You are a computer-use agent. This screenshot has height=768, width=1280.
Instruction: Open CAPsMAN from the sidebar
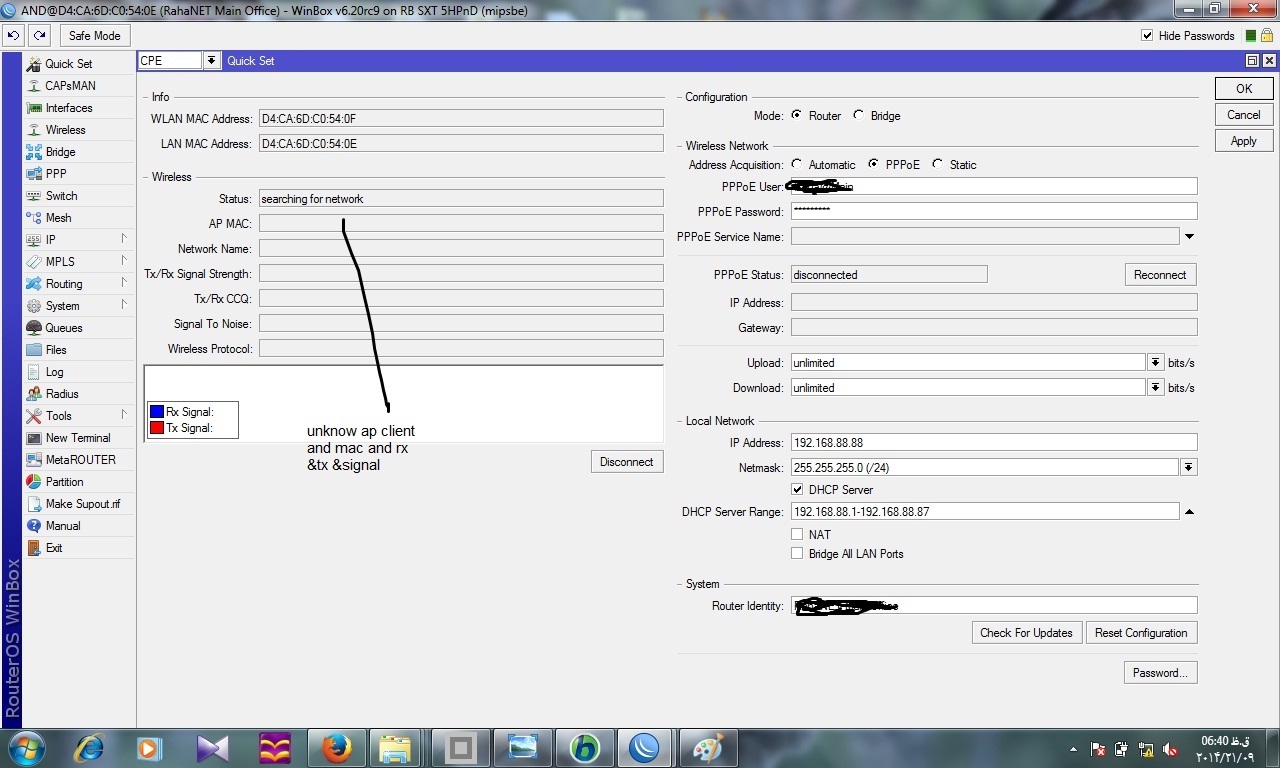[x=70, y=86]
